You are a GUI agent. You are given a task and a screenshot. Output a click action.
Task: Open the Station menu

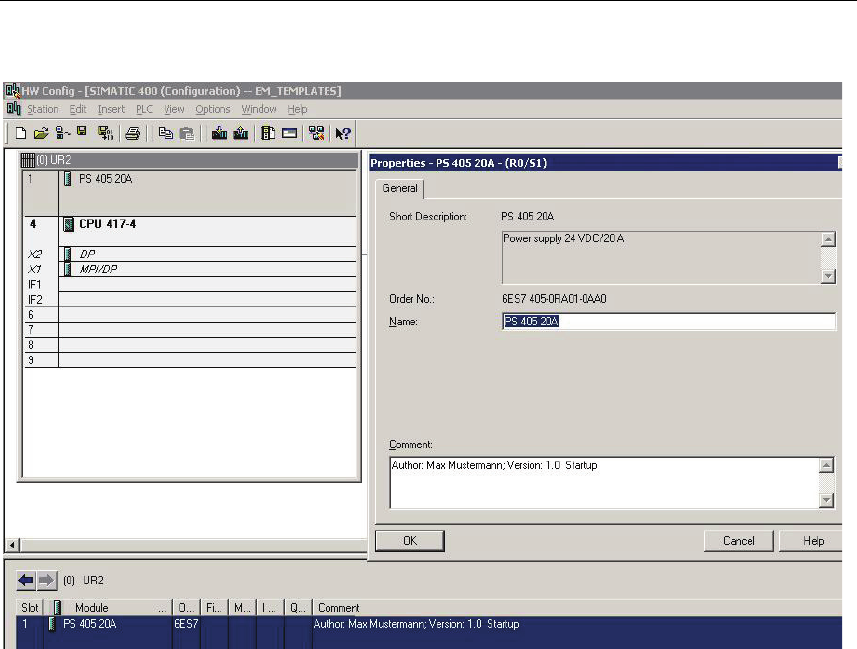point(43,109)
